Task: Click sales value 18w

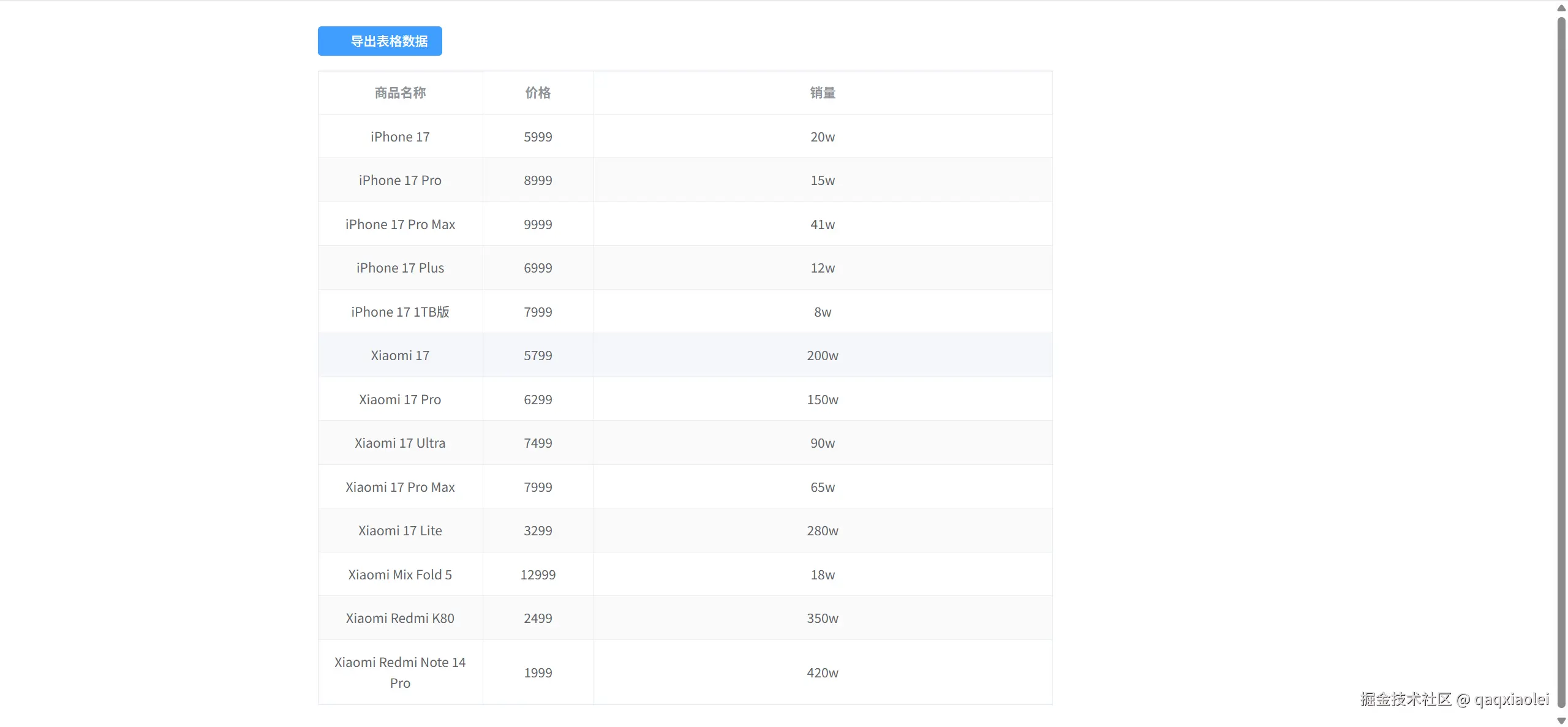Action: [x=823, y=574]
